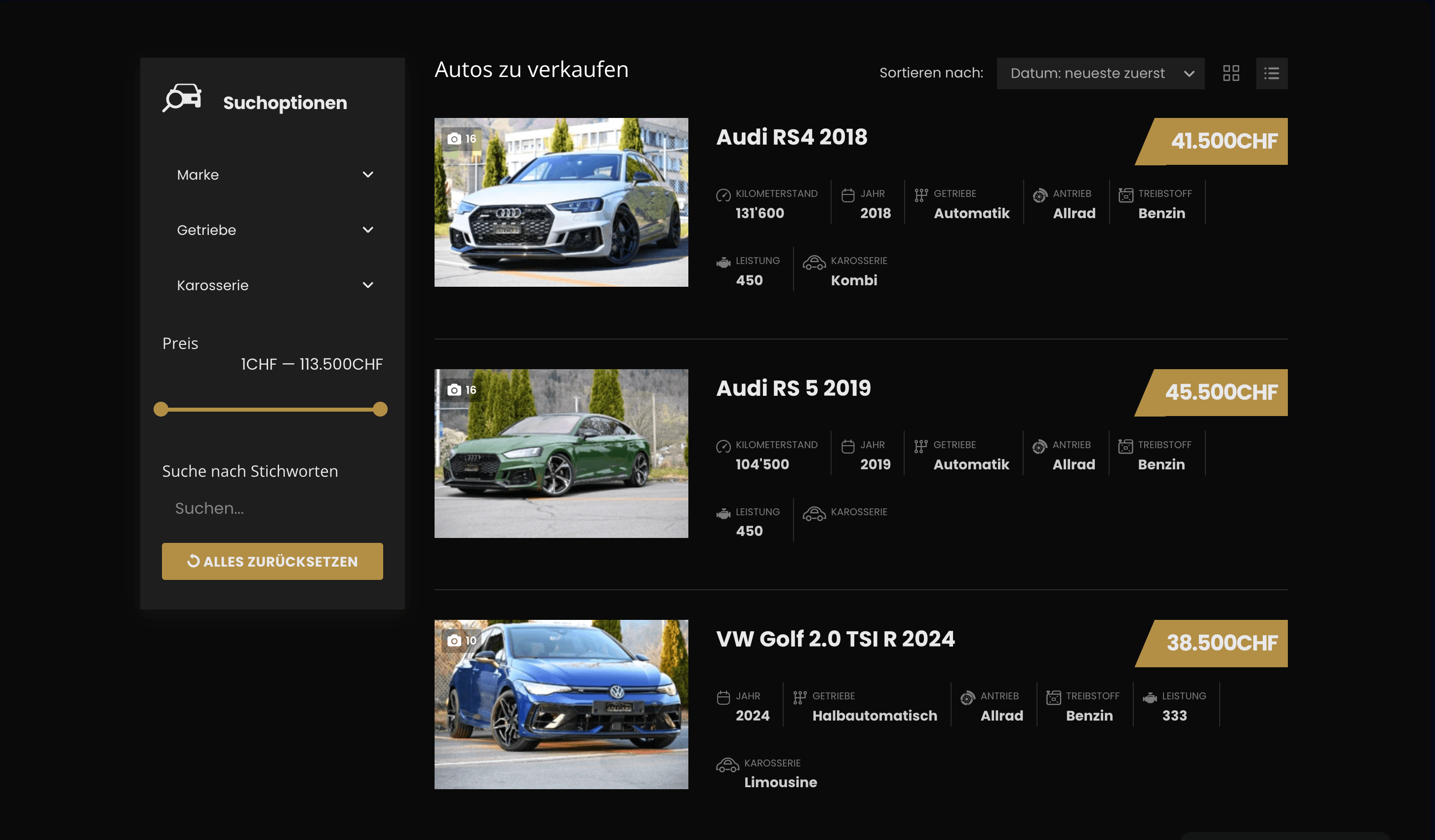Image resolution: width=1435 pixels, height=840 pixels.
Task: Click the Limousine body type value
Action: tap(780, 782)
